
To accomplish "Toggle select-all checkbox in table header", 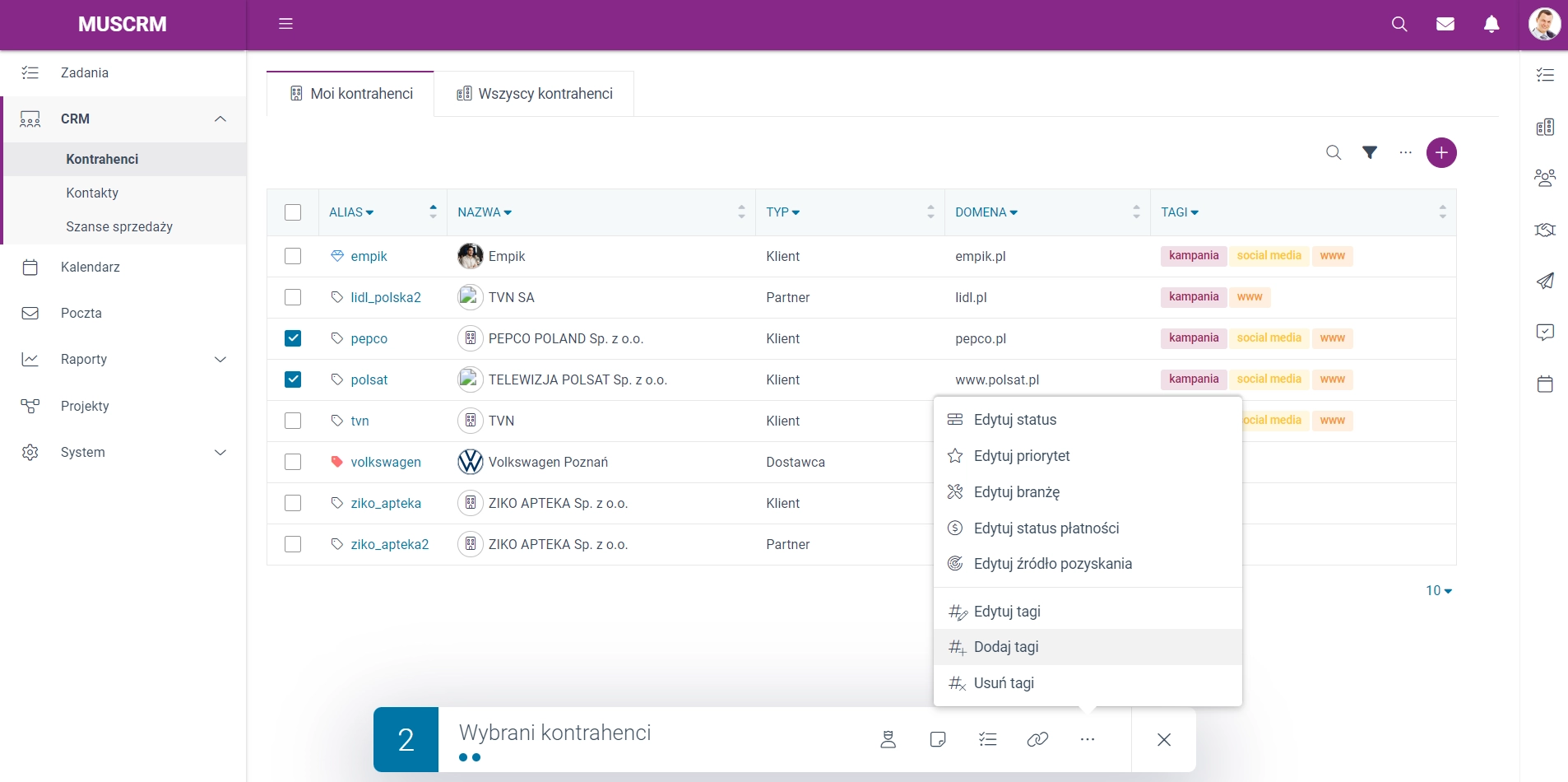I will tap(293, 212).
